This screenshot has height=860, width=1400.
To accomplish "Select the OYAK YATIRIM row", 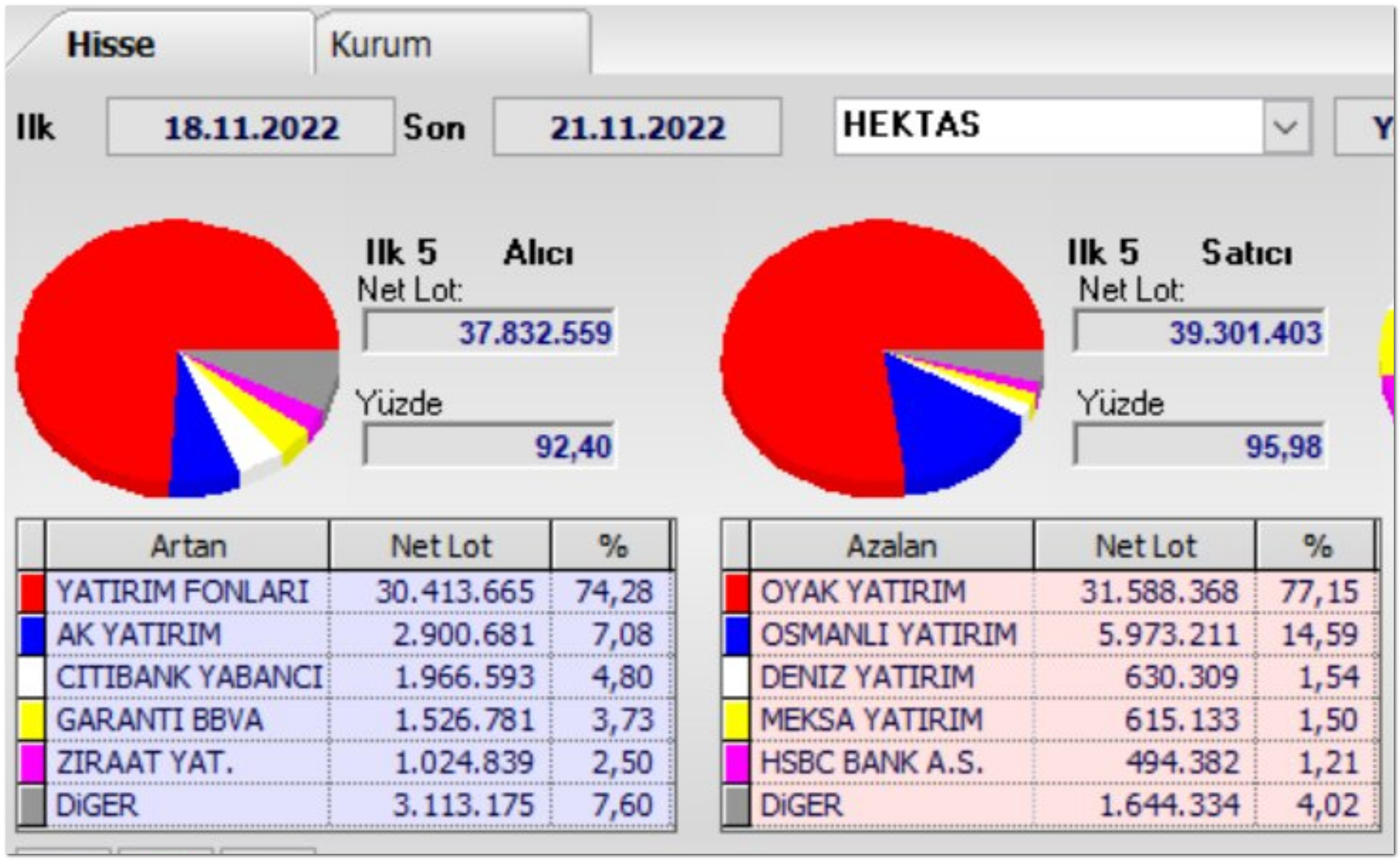I will point(1051,592).
